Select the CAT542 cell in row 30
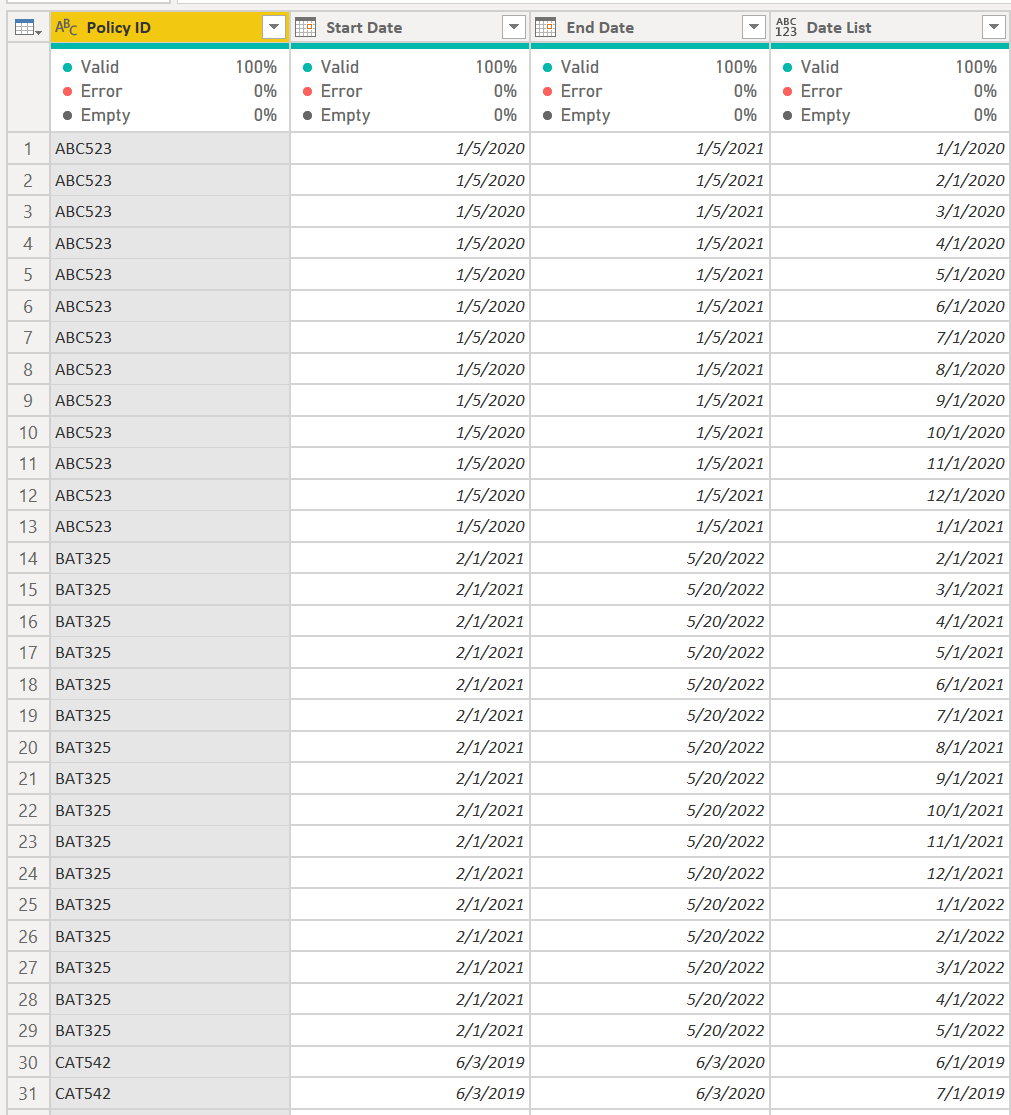This screenshot has height=1115, width=1011. (170, 1062)
